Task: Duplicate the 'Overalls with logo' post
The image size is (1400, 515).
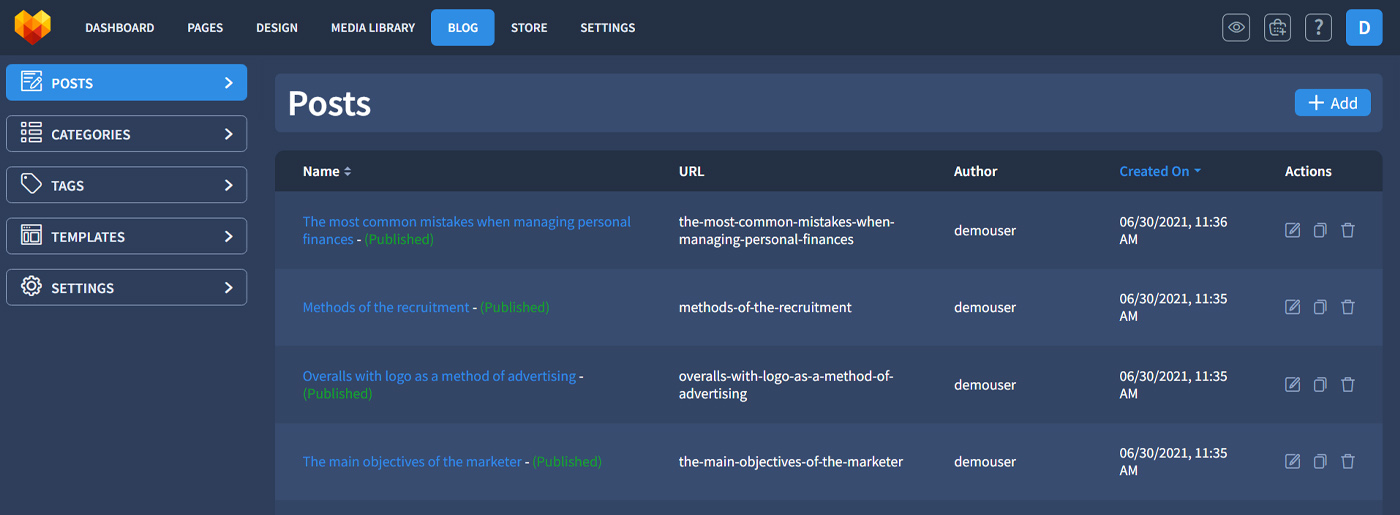Action: click(x=1320, y=385)
